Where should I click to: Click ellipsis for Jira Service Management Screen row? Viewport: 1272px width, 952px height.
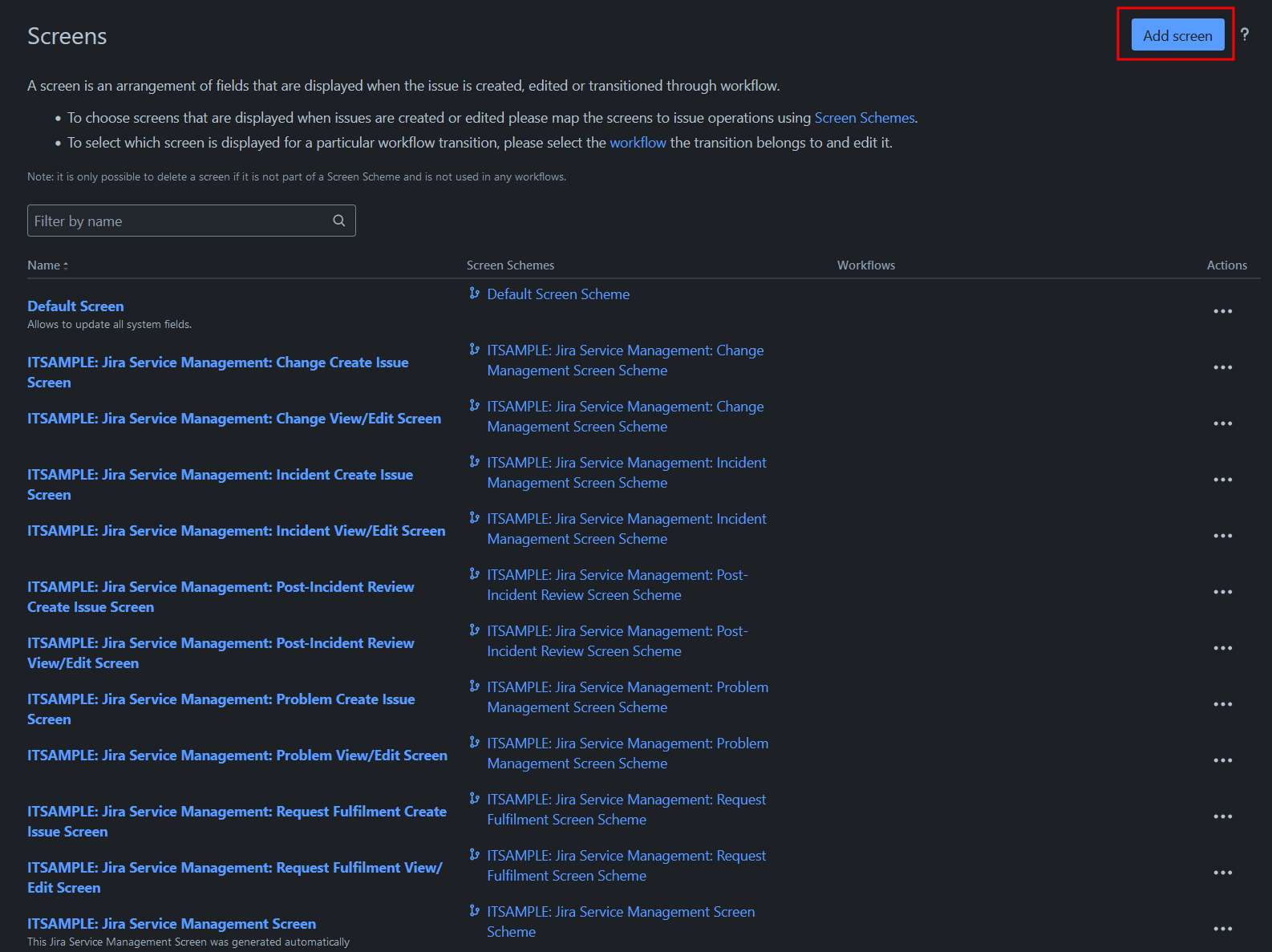(x=1222, y=929)
